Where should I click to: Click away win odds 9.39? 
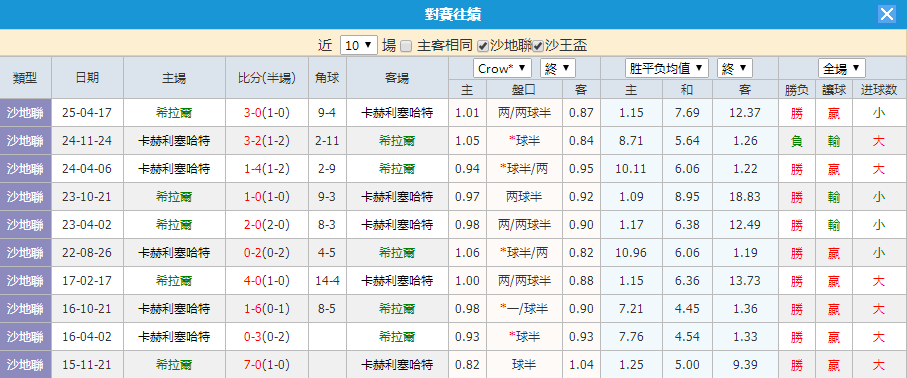(745, 365)
